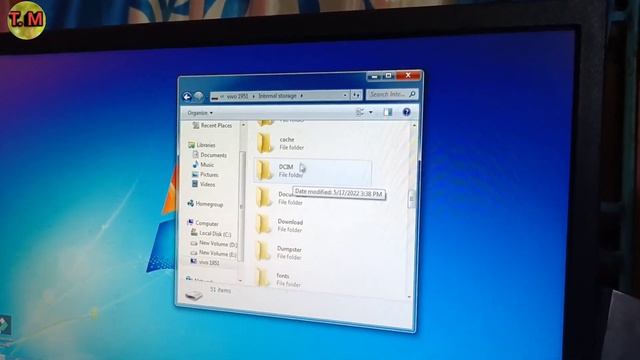The height and width of the screenshot is (360, 640).
Task: Click the Music note icon in sidebar
Action: pos(195,164)
